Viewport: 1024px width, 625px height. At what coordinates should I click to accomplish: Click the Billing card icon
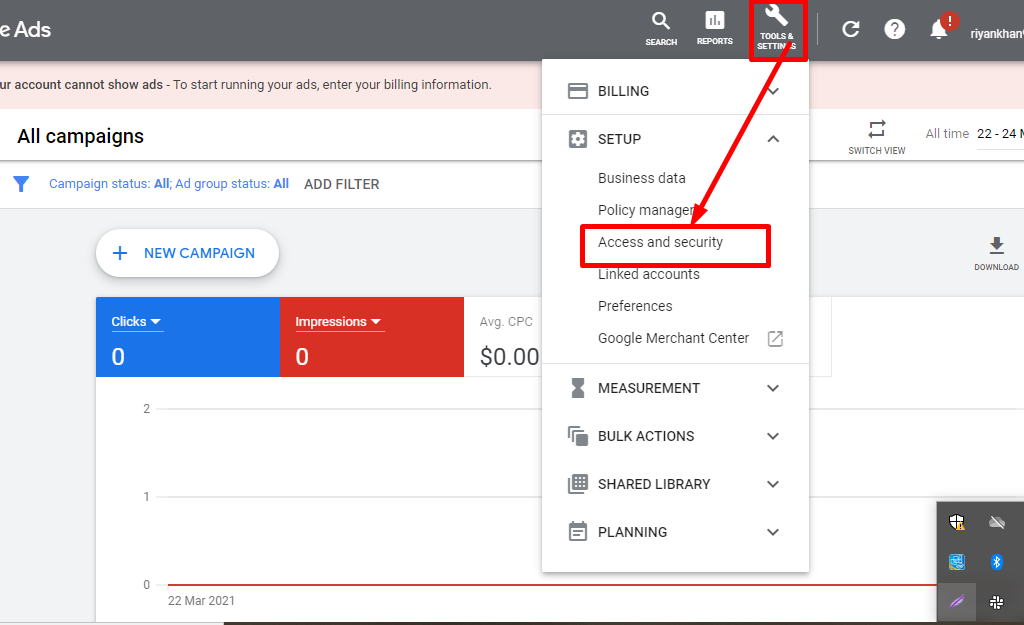(x=578, y=91)
